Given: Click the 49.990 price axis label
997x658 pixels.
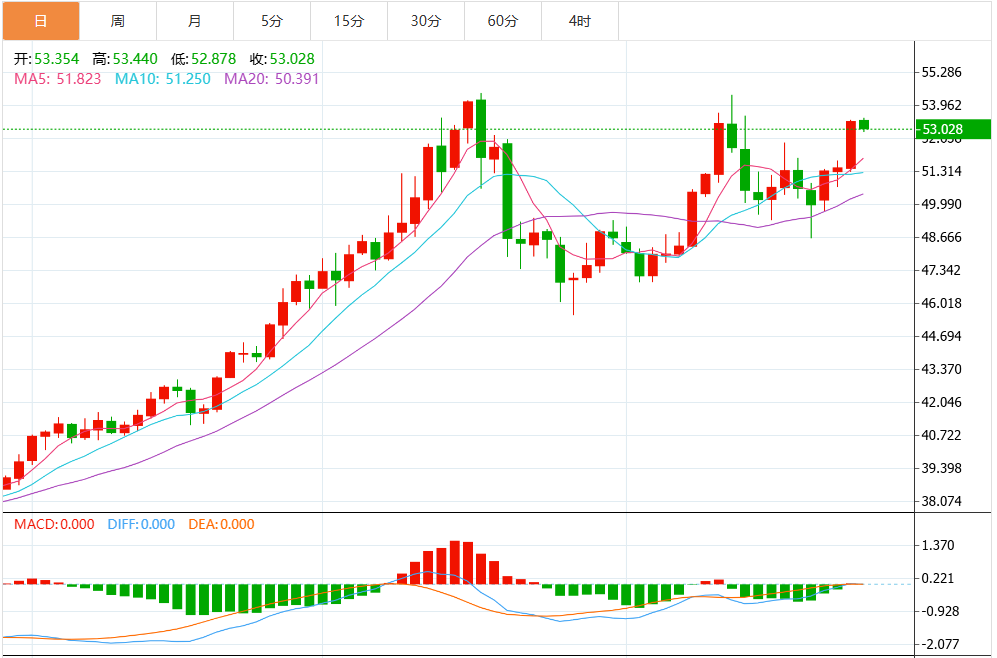Looking at the screenshot, I should tap(942, 205).
